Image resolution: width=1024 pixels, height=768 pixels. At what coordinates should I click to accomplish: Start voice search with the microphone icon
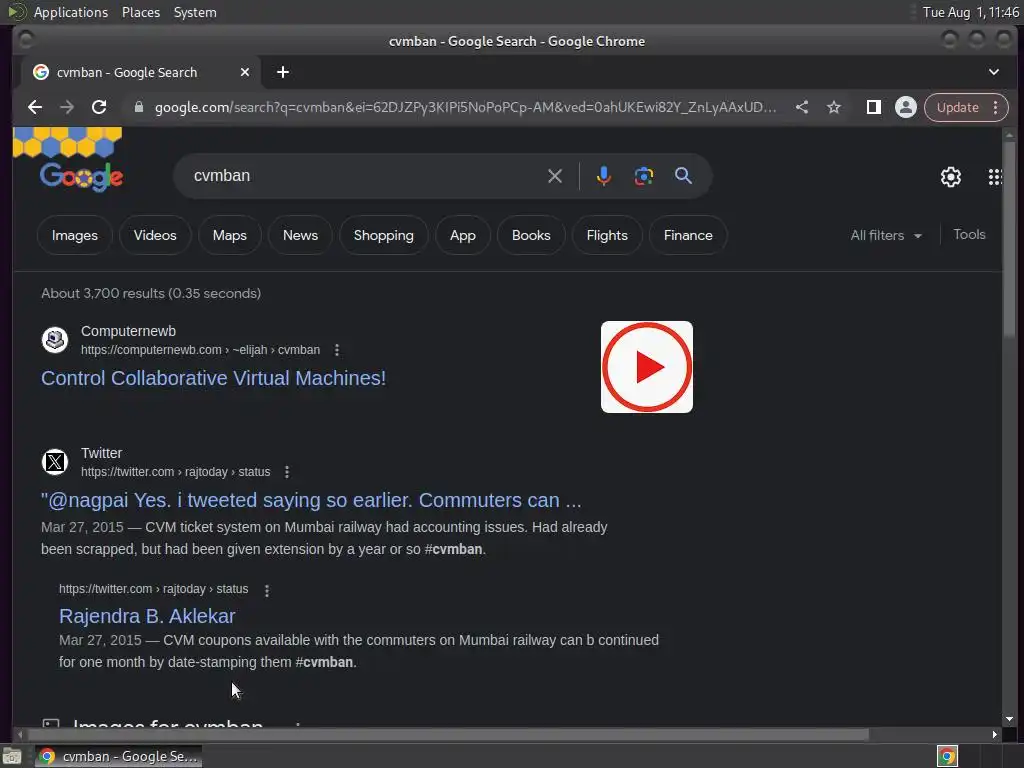604,176
